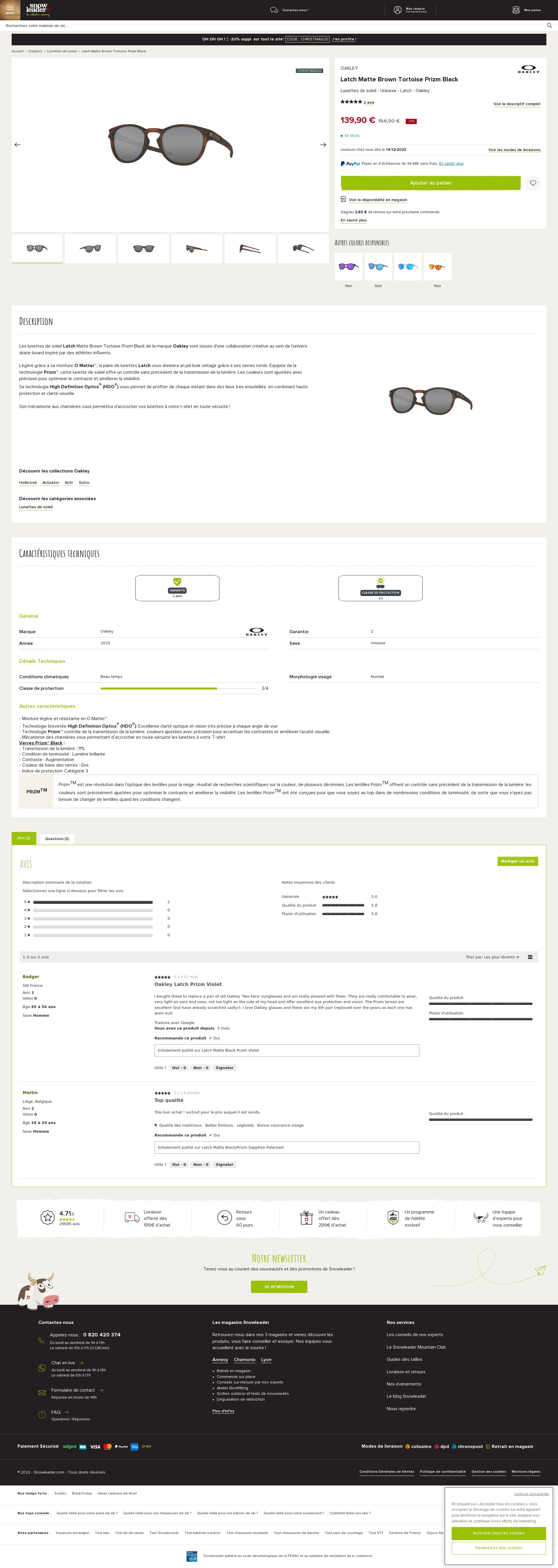The image size is (558, 1568).
Task: Click Signaler on Martin's review
Action: pyautogui.click(x=225, y=1164)
